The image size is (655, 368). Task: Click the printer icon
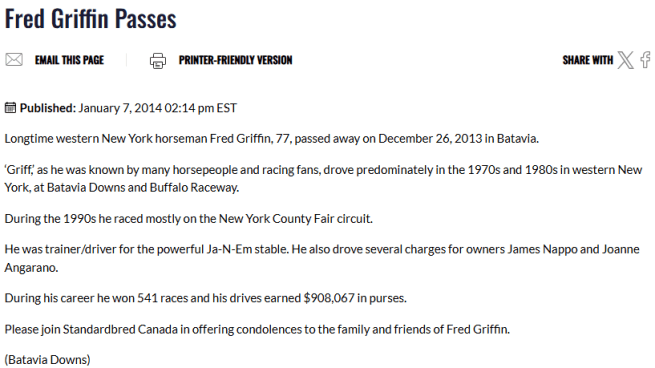[x=158, y=61]
